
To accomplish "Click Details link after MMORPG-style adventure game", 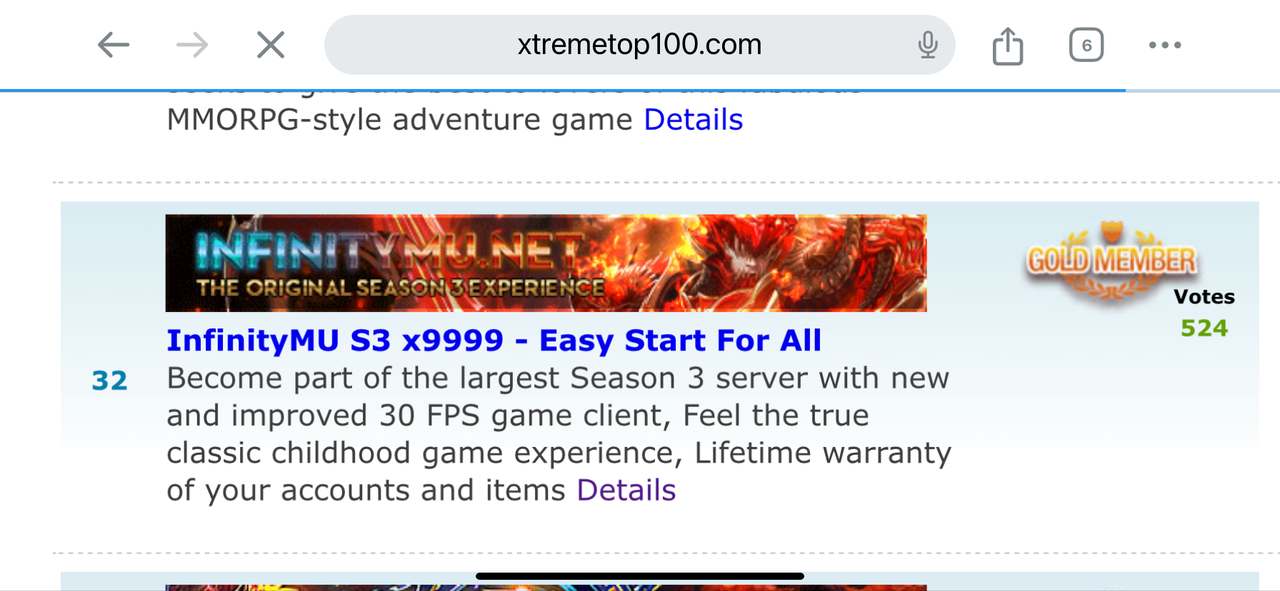I will 693,120.
